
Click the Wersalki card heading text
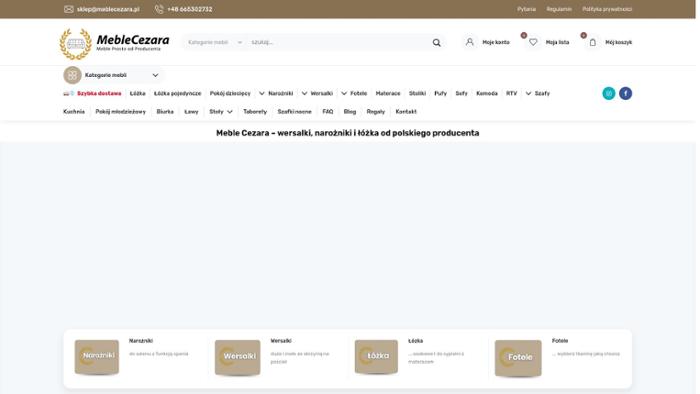[x=281, y=340]
